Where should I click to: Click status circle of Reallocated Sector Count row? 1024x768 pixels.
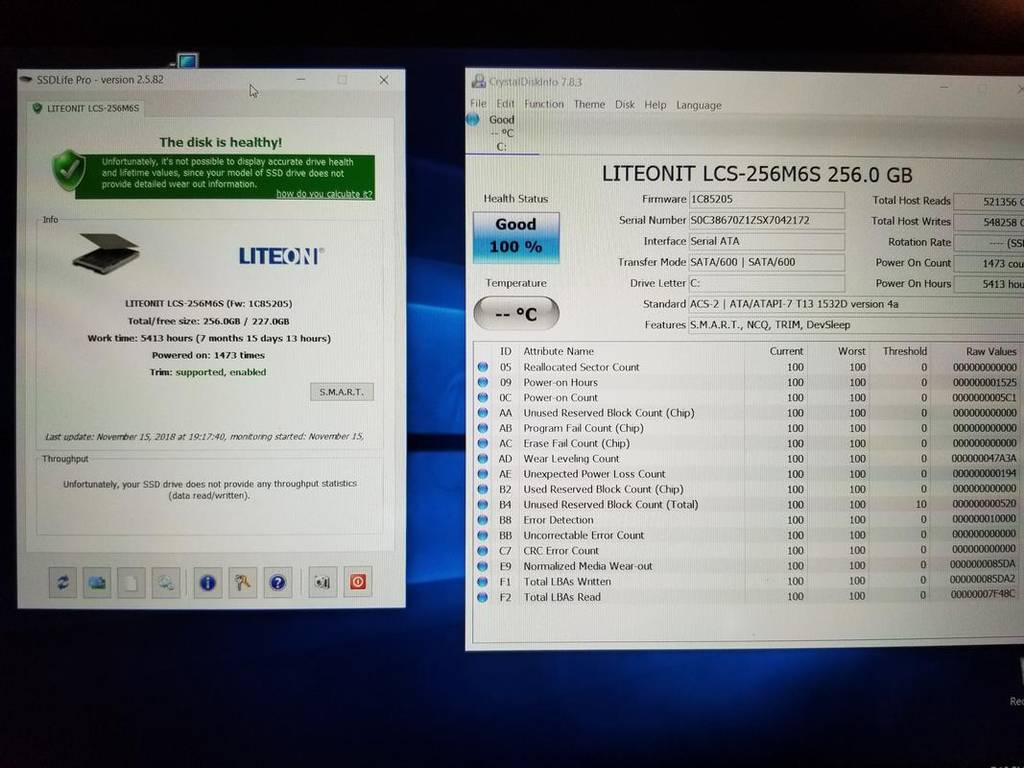click(483, 367)
